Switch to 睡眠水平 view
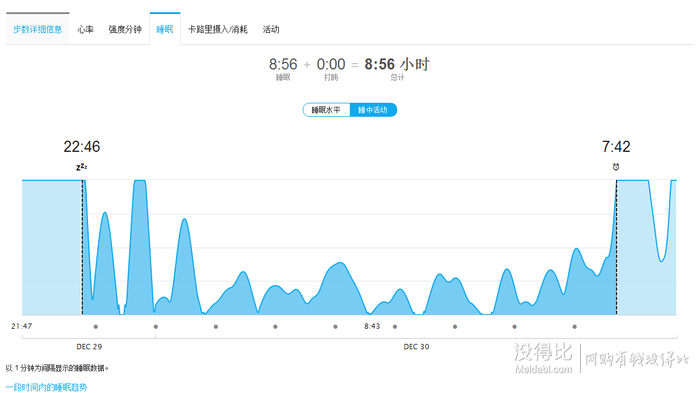700x393 pixels. [326, 110]
